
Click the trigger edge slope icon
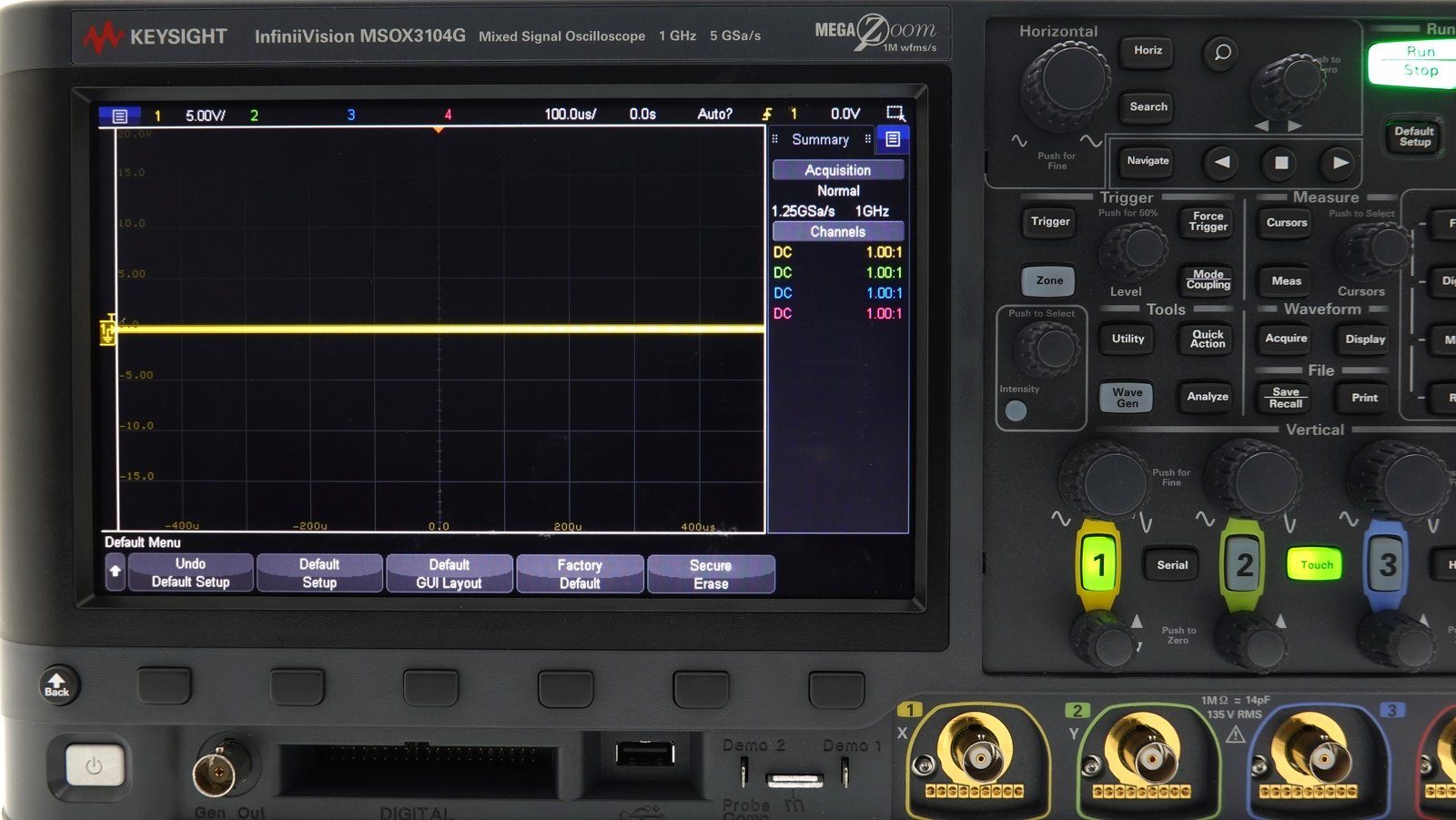(767, 114)
